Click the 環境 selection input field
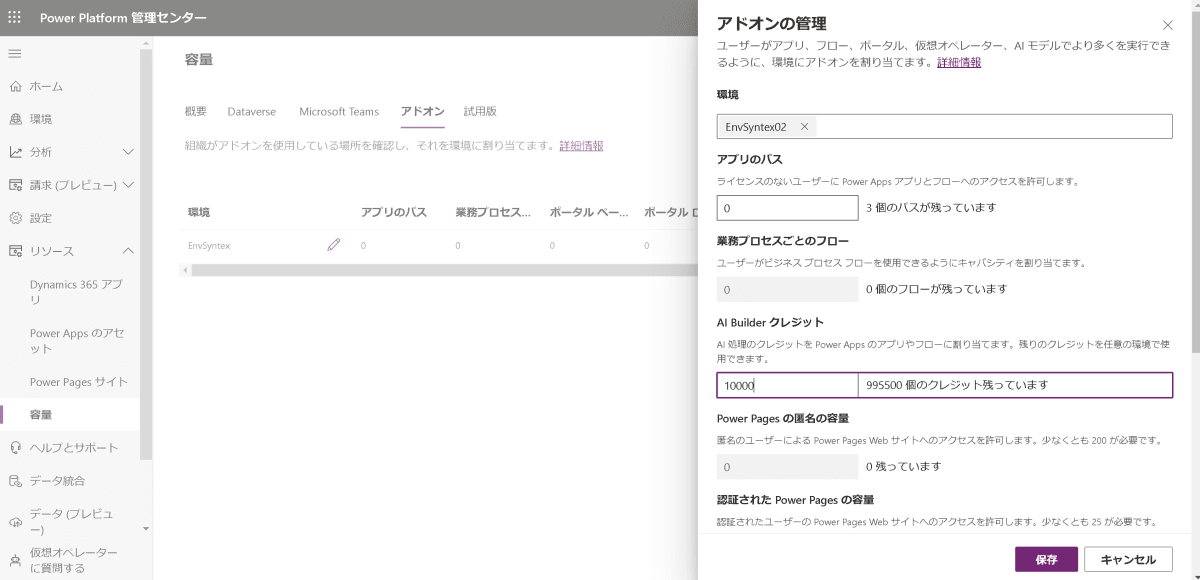This screenshot has width=1200, height=580. coord(944,127)
